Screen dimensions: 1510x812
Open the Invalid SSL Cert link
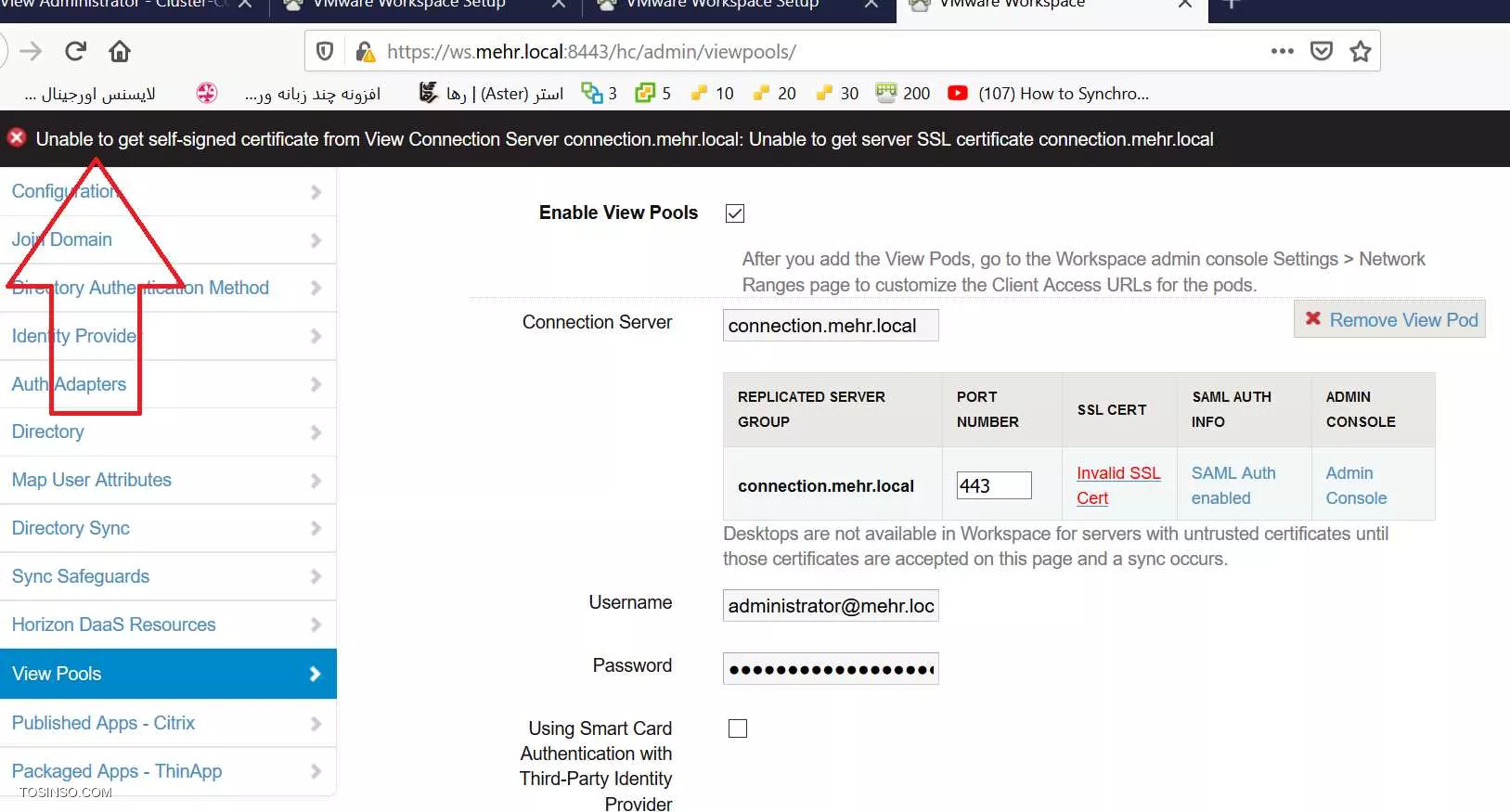(1118, 485)
